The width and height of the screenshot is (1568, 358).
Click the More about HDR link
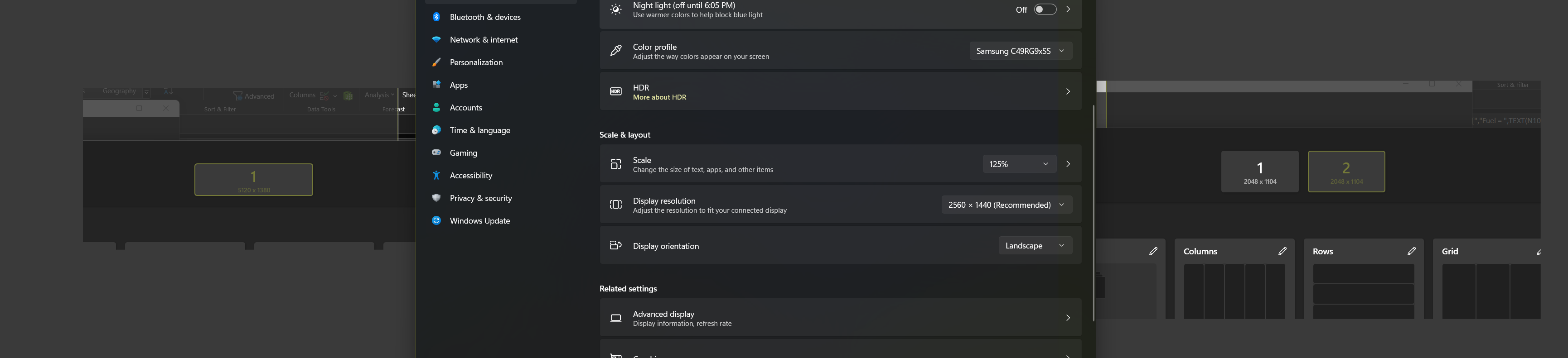coord(659,97)
